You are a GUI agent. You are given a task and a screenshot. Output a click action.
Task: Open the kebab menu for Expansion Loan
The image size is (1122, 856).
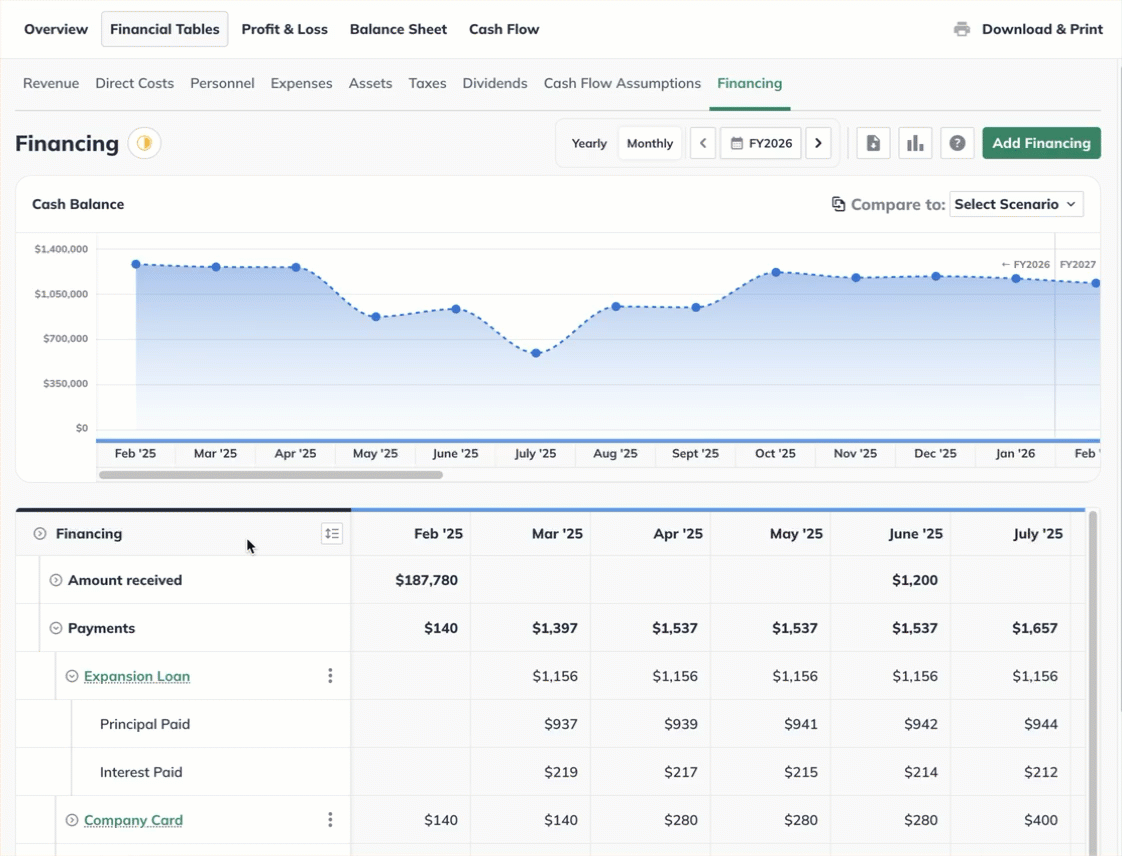pyautogui.click(x=330, y=675)
